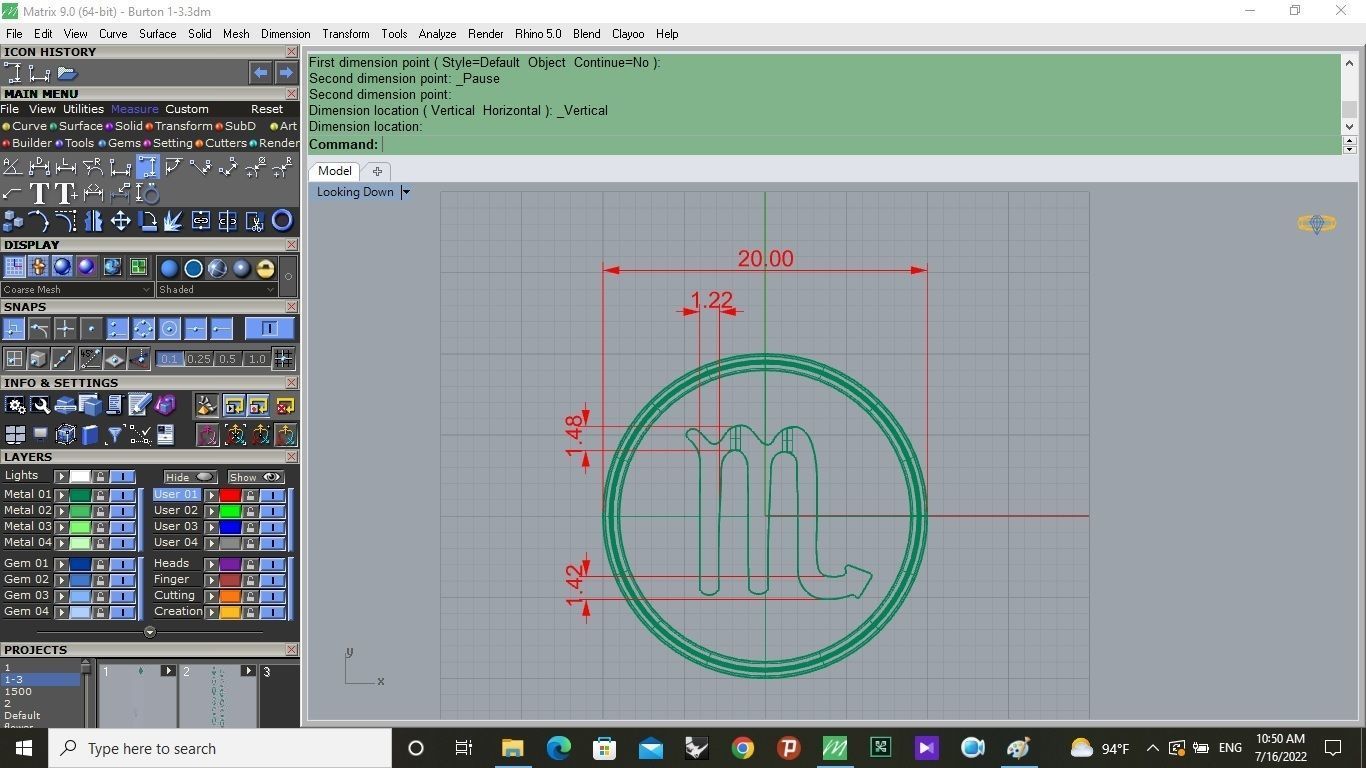This screenshot has width=1366, height=768.
Task: Select the leader arrow tool
Action: coord(12,193)
